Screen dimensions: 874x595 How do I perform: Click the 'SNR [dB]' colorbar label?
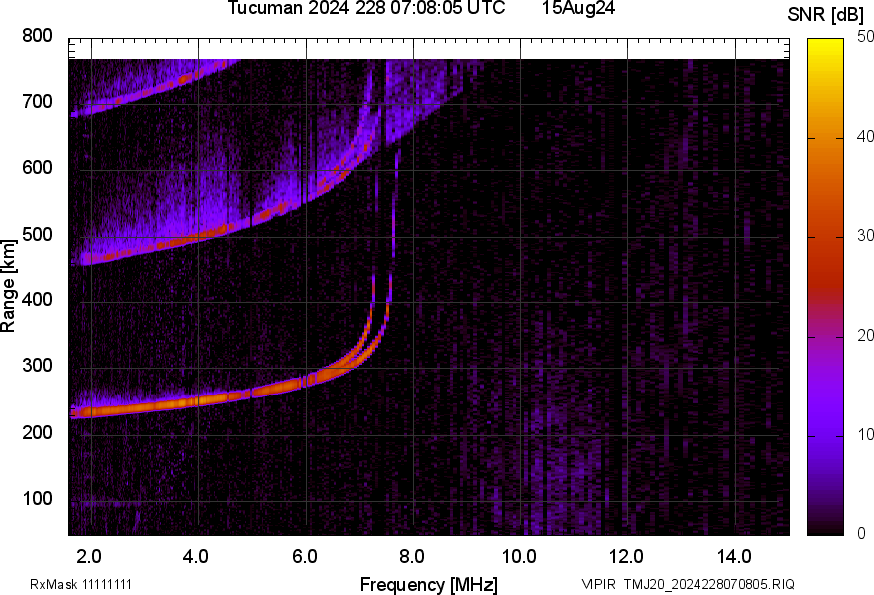826,15
